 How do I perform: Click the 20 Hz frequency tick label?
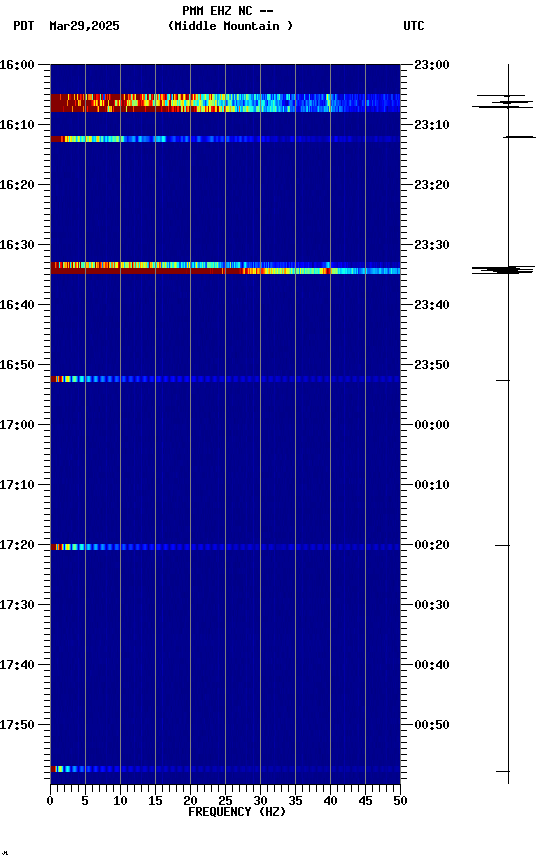pos(190,801)
